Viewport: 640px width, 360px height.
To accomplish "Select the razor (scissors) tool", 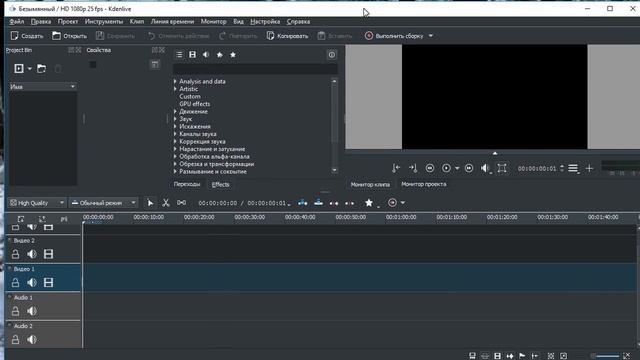I will pos(166,203).
